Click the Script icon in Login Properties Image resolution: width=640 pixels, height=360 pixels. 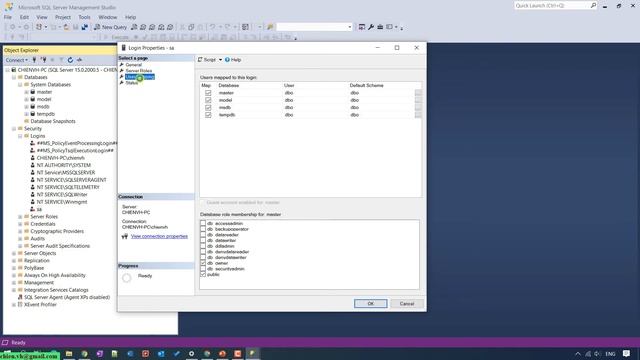(200, 60)
